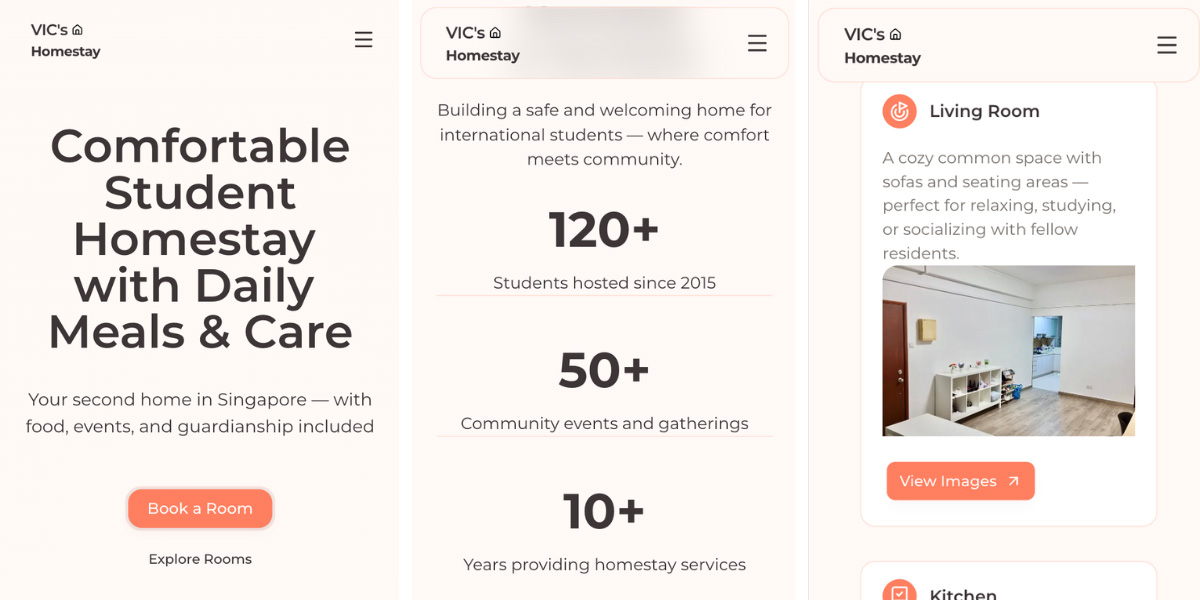Click the orange Living Room circular icon

pos(899,111)
